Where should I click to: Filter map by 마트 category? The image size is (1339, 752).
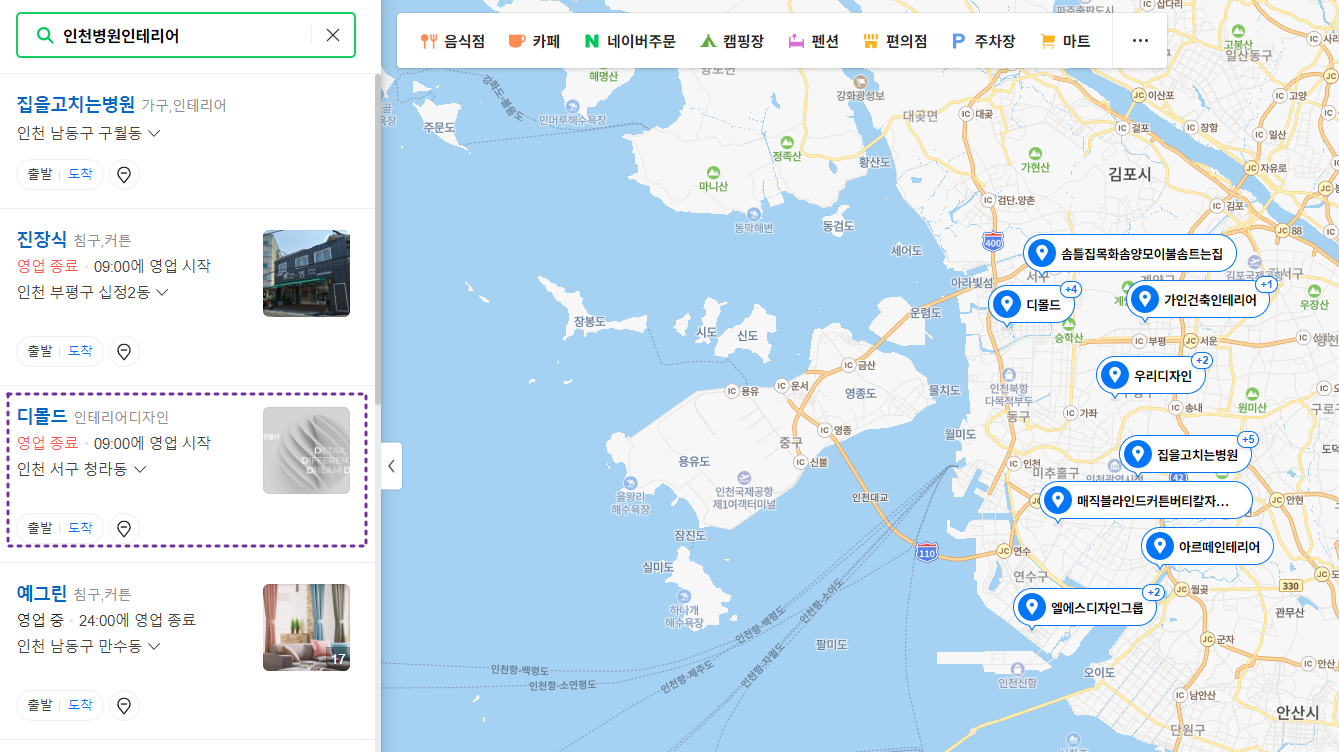[1065, 41]
